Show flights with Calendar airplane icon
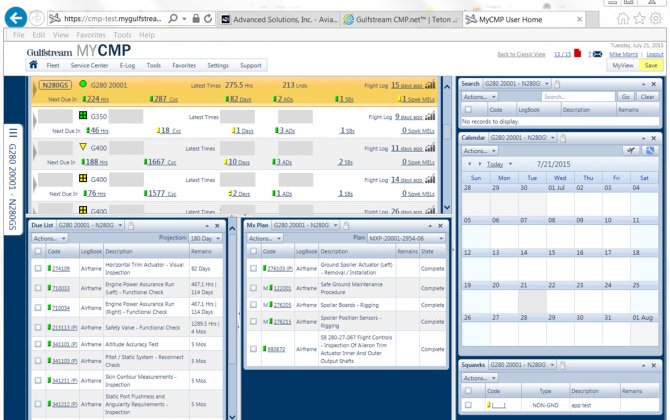The height and width of the screenshot is (420, 670). [x=630, y=150]
